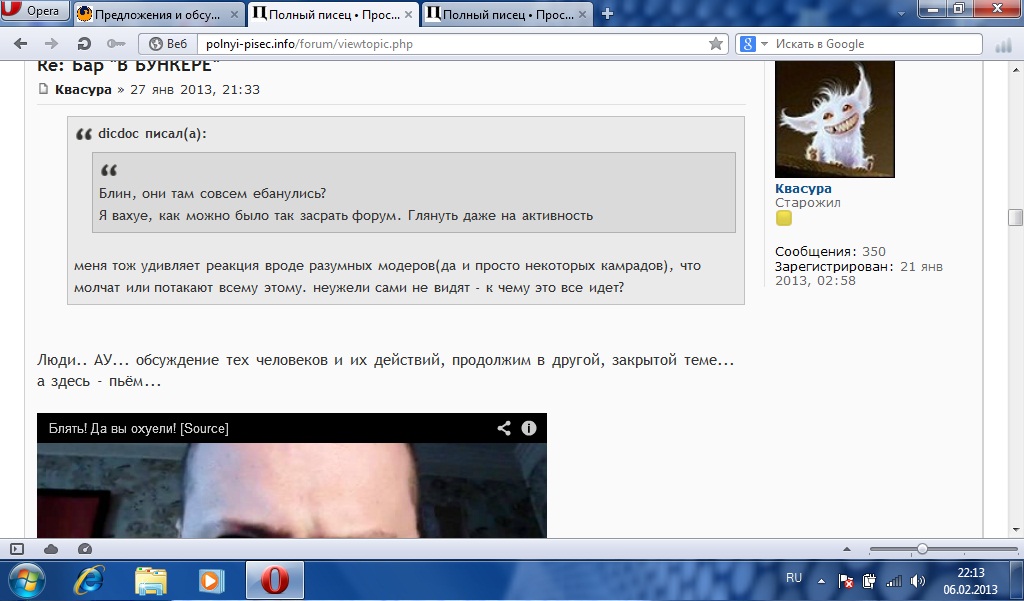1024x601 pixels.
Task: Click the power plug tray icon
Action: (x=869, y=581)
